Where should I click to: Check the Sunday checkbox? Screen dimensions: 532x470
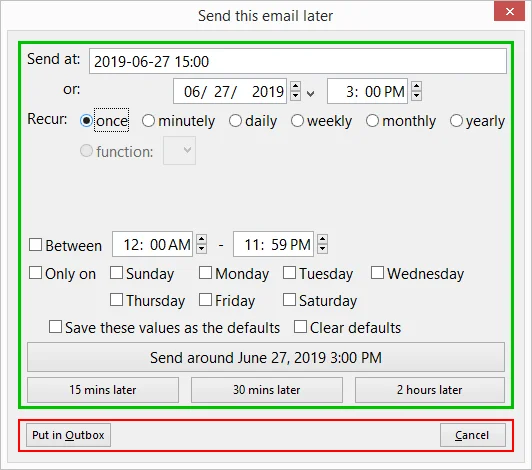click(116, 272)
